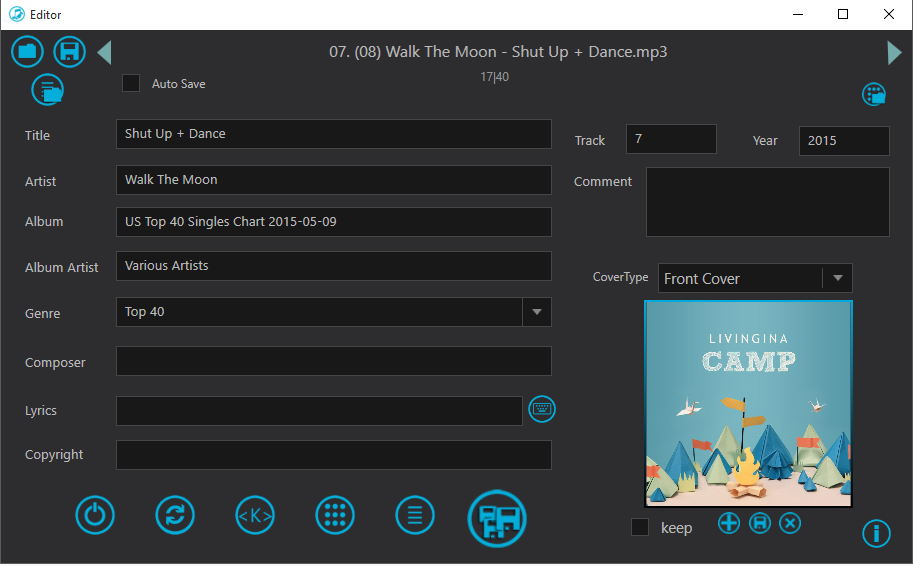Viewport: 913px width, 566px height.
Task: Enable the Auto Save checkbox
Action: tap(131, 83)
